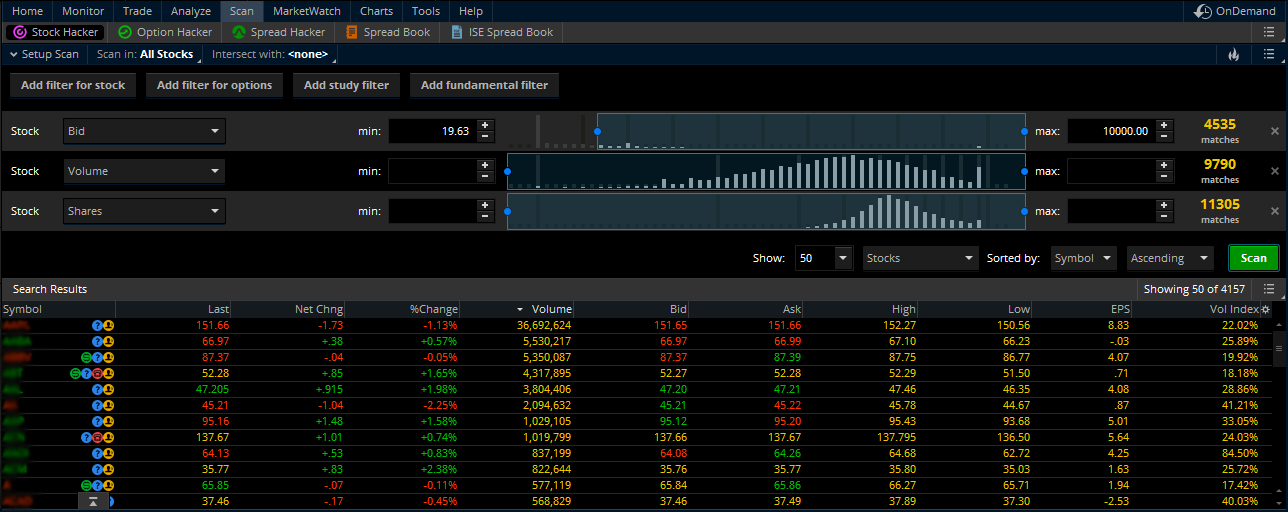Click the Bid min field showing 19.63
Image resolution: width=1288 pixels, height=512 pixels.
click(432, 131)
